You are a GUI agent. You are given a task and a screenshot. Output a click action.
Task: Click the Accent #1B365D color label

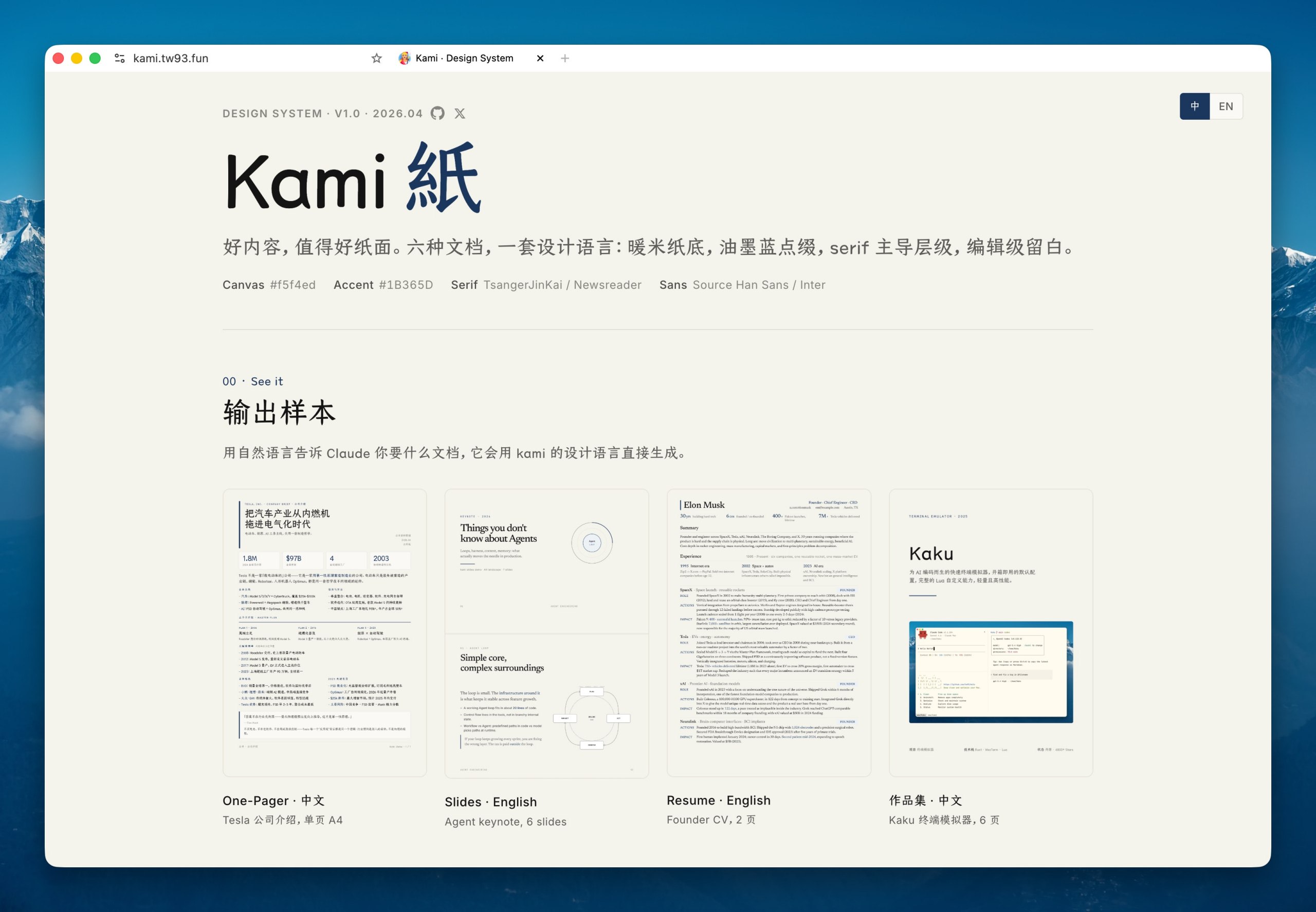(x=383, y=285)
